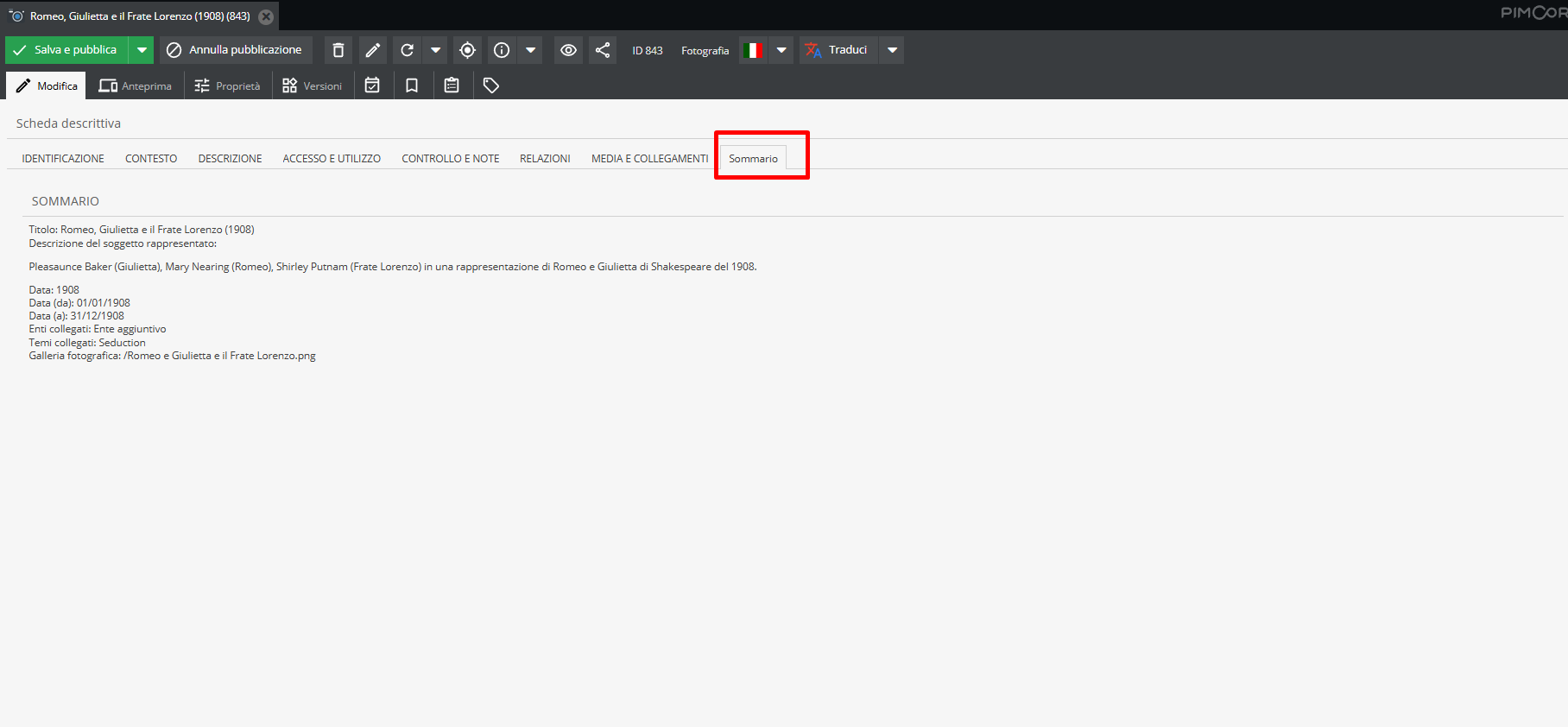Click the Traduci button

tap(838, 50)
